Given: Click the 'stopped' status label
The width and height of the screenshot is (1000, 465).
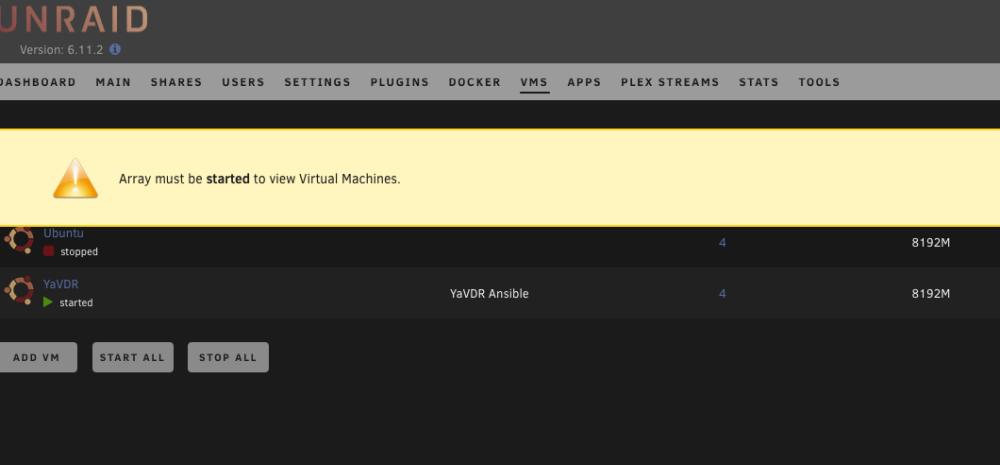Looking at the screenshot, I should click(79, 252).
